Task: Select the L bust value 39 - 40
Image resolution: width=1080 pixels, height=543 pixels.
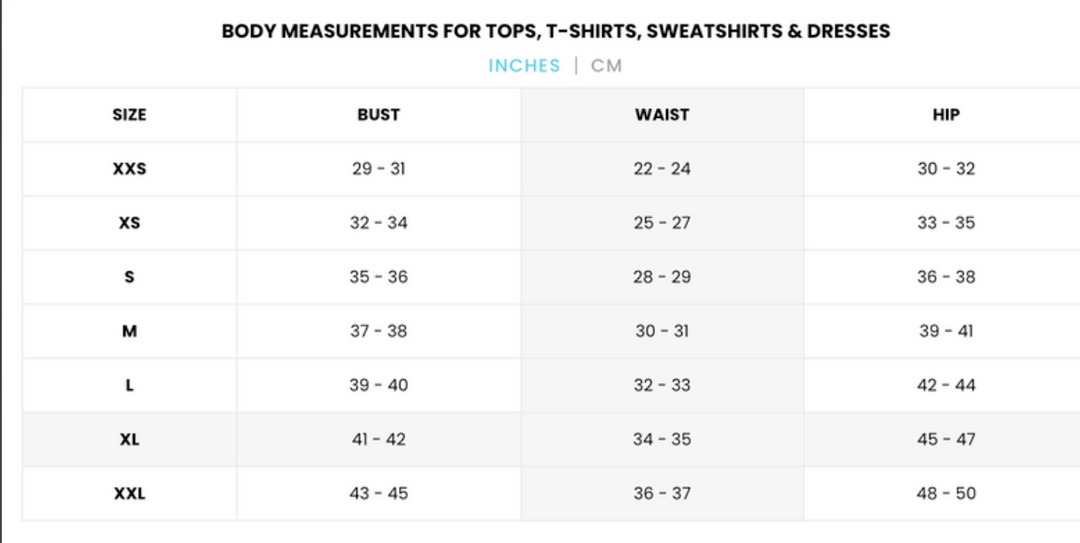Action: point(378,385)
